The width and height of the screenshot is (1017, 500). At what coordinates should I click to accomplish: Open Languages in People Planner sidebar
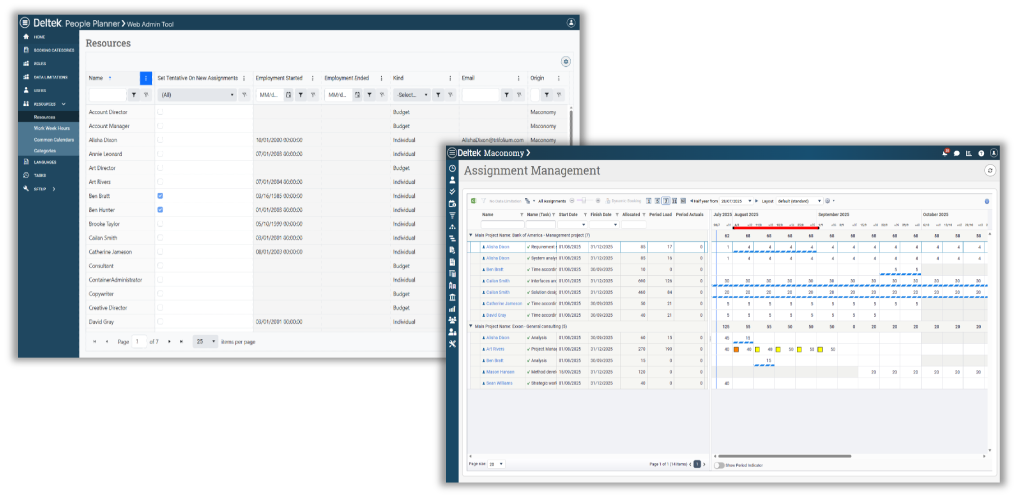pyautogui.click(x=45, y=162)
